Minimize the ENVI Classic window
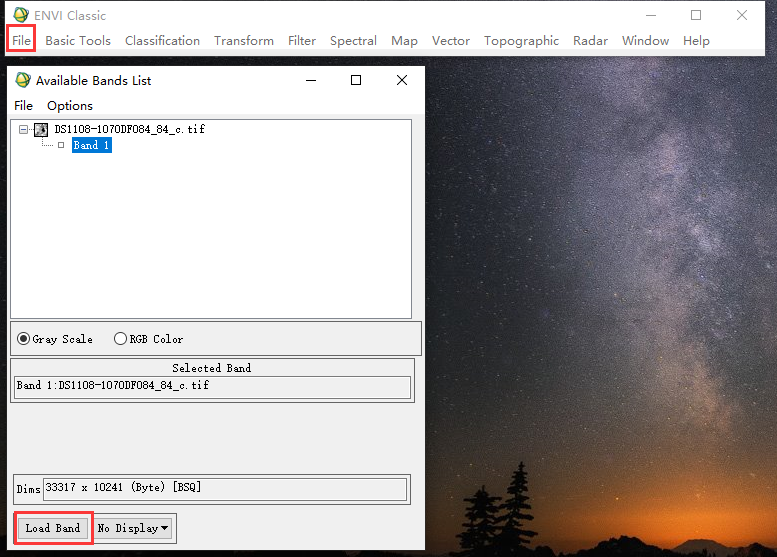The width and height of the screenshot is (777, 557). tap(650, 15)
